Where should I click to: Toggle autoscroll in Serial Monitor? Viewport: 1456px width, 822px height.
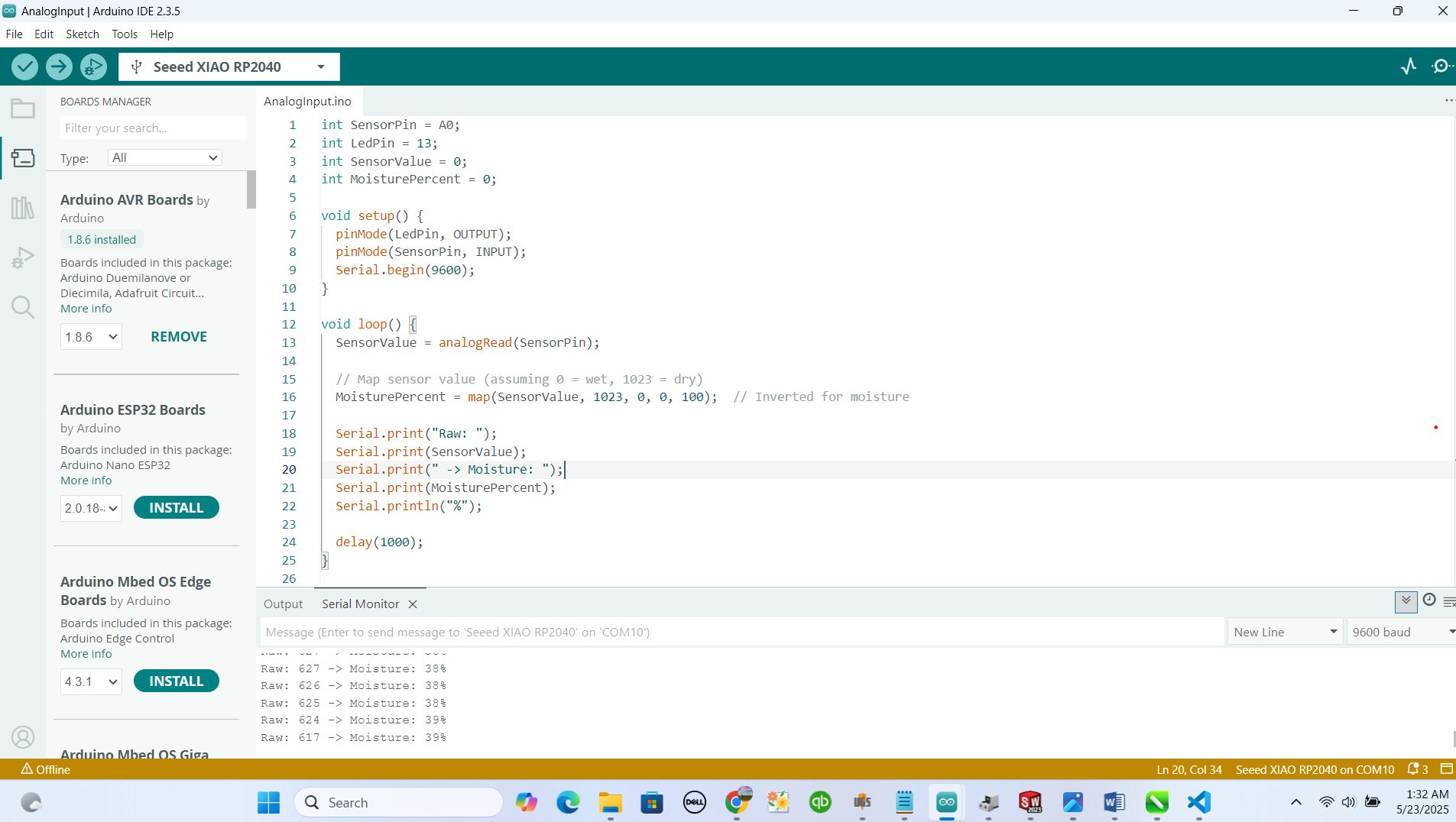tap(1406, 602)
